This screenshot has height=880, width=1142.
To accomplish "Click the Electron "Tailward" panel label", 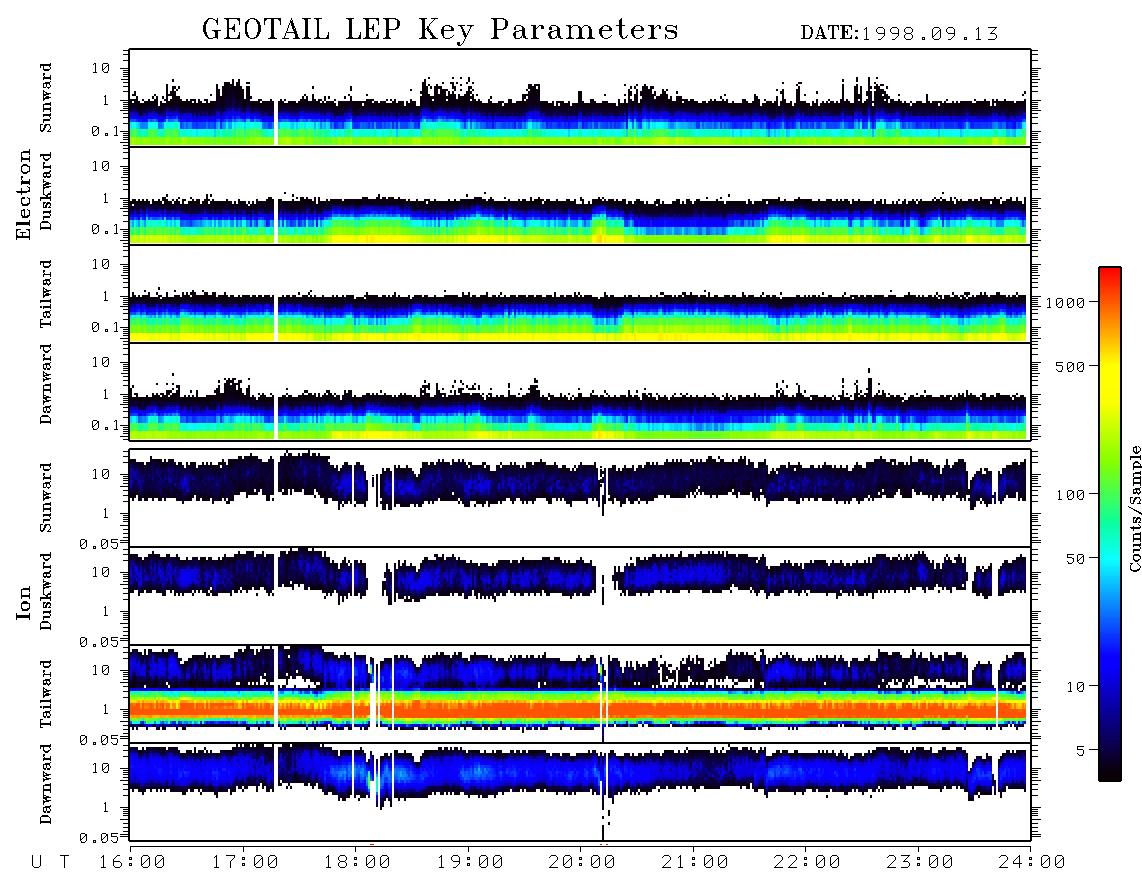I will pyautogui.click(x=46, y=294).
